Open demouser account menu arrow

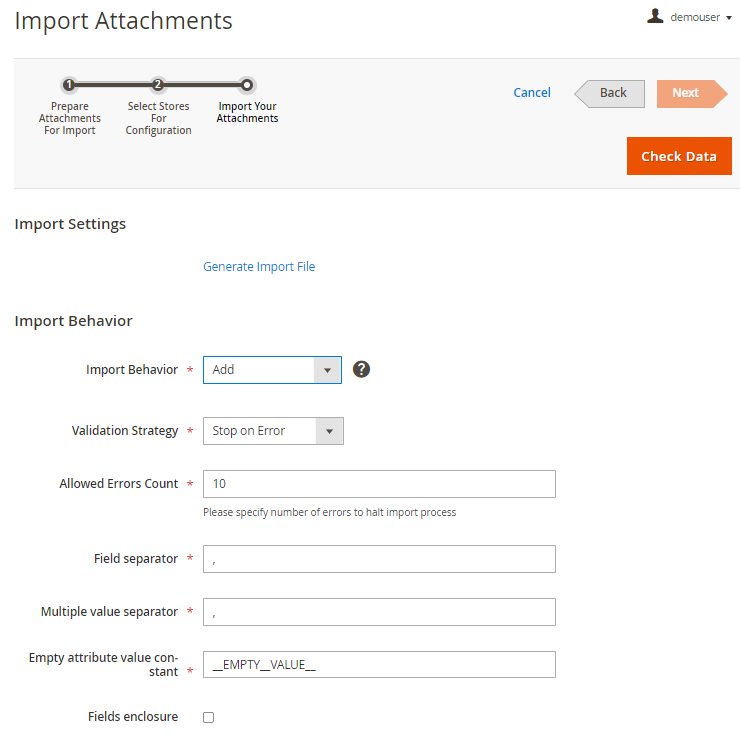tap(729, 18)
